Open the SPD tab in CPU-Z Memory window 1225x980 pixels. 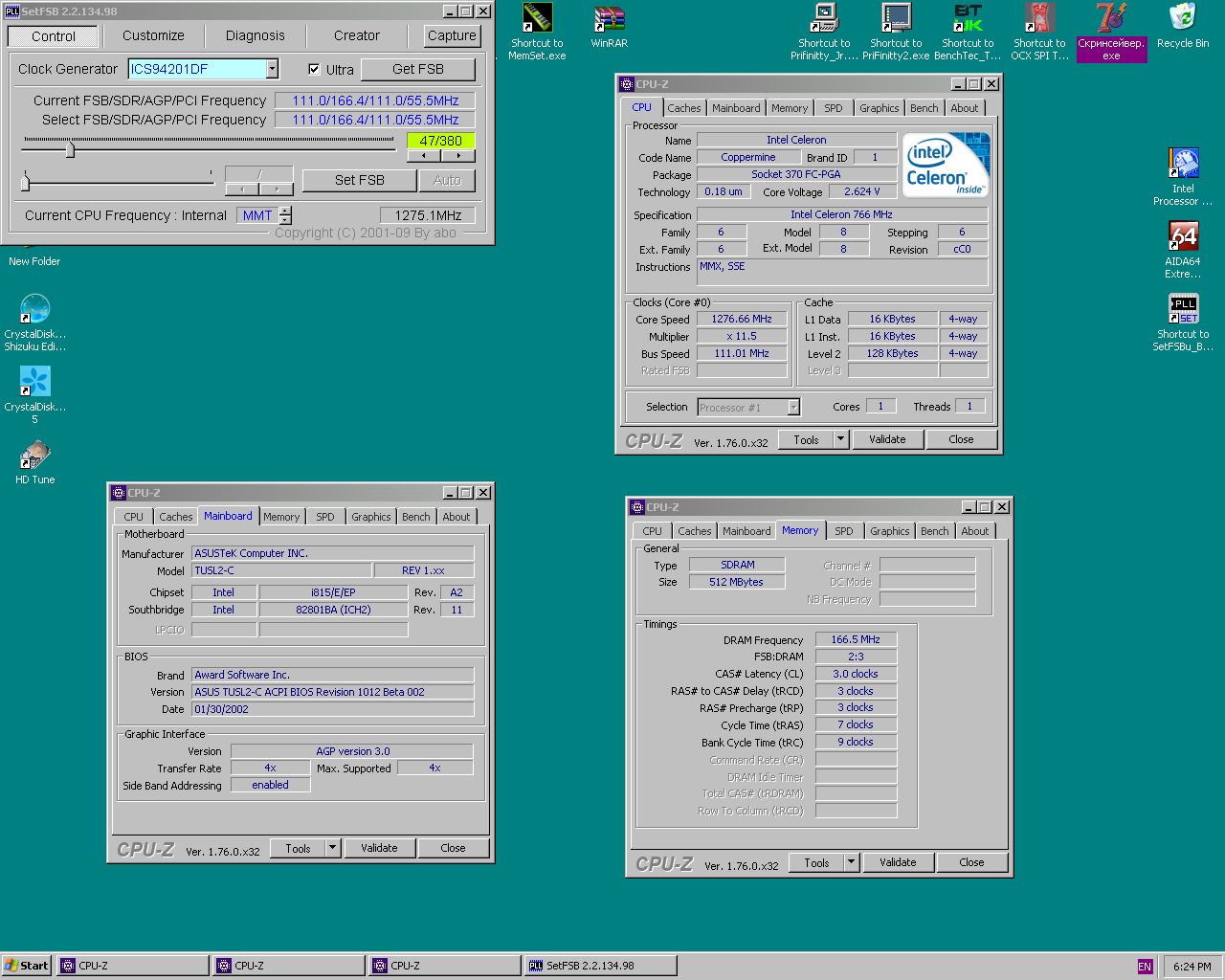tap(843, 531)
